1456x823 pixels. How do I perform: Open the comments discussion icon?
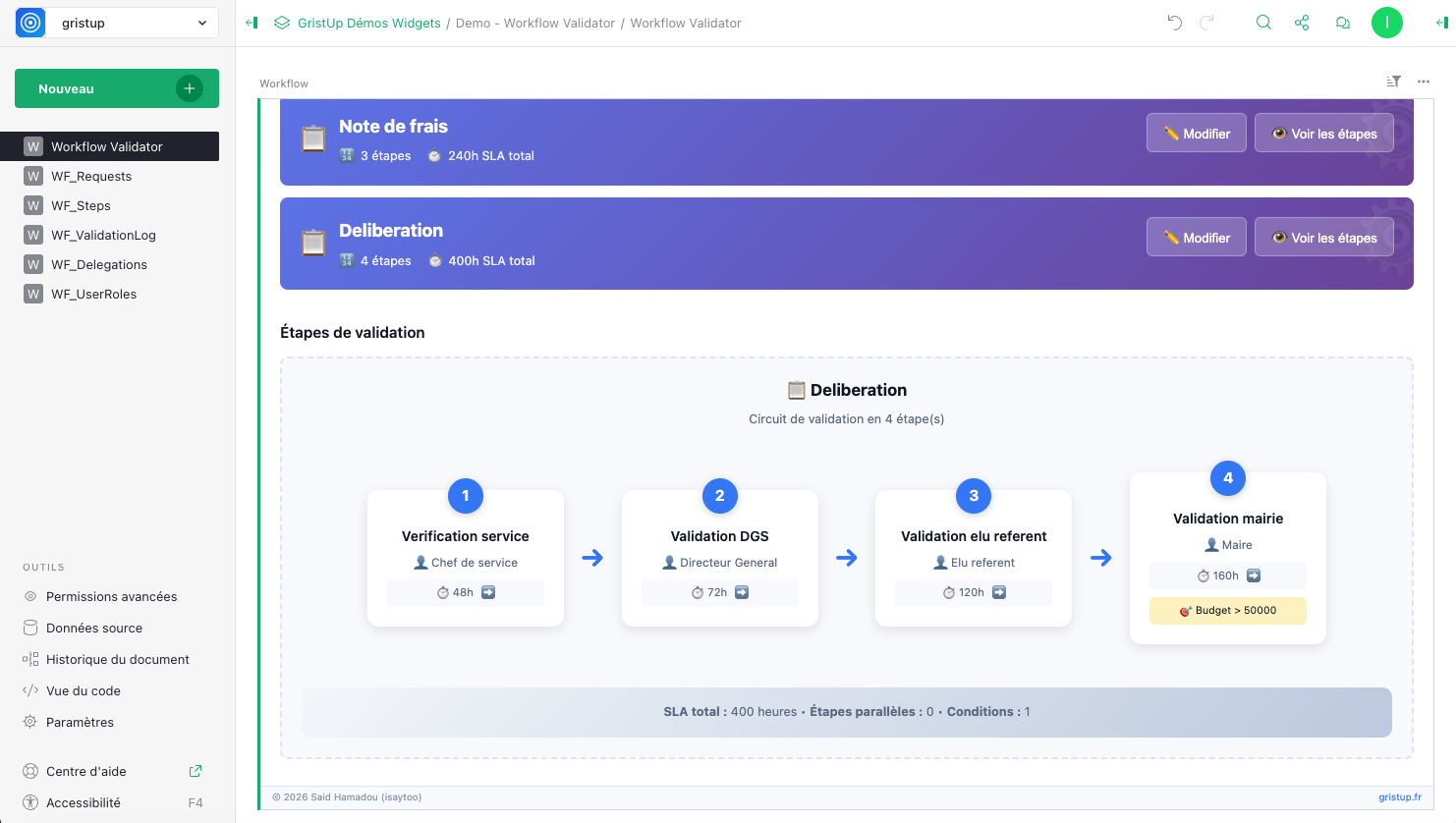[x=1342, y=23]
